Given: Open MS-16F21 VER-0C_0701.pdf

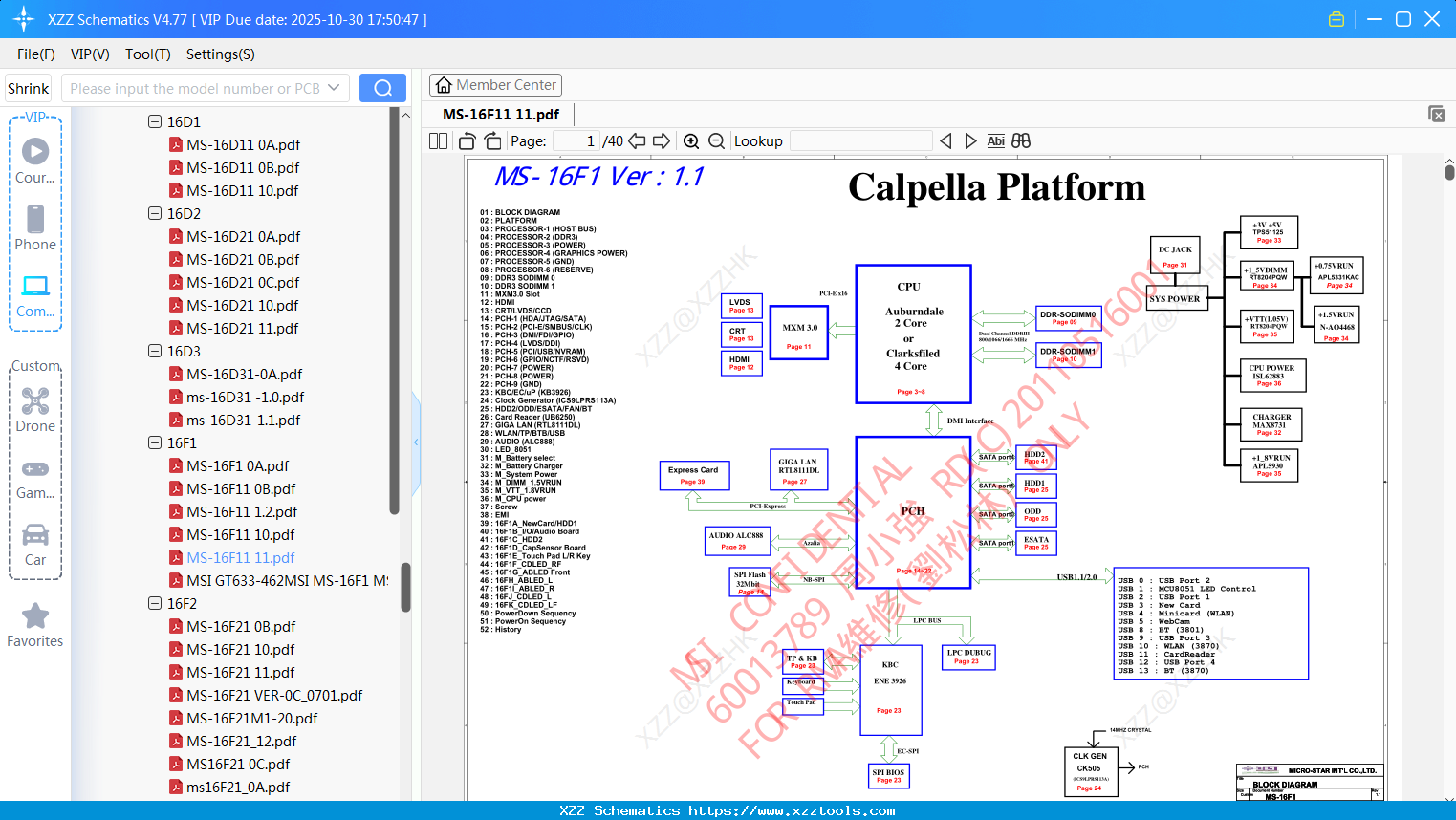Looking at the screenshot, I should point(274,695).
